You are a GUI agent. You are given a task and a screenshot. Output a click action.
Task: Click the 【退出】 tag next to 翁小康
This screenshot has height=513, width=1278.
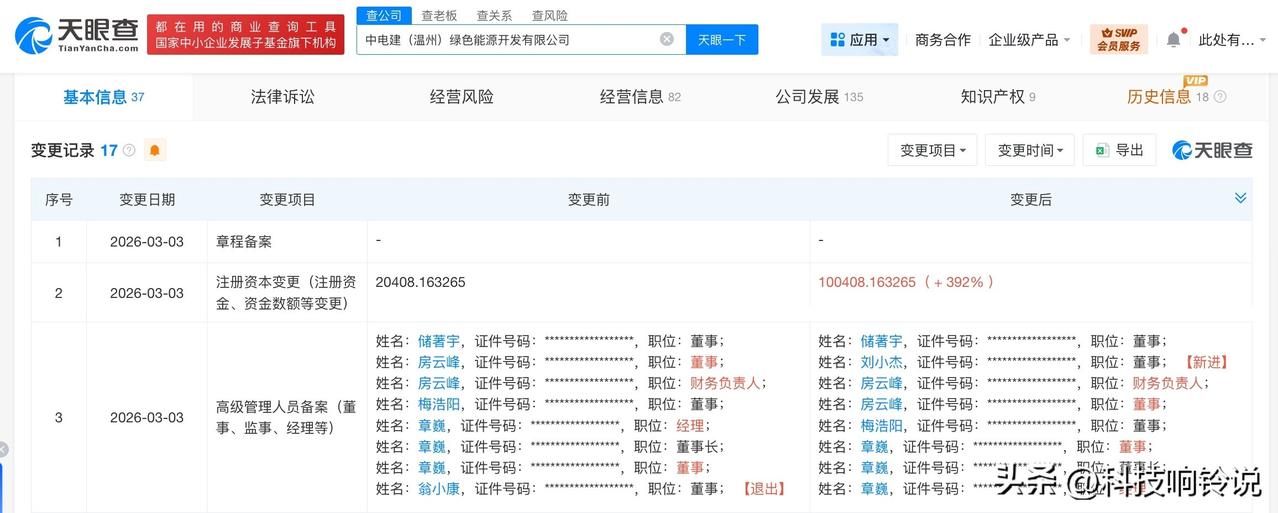tap(763, 489)
